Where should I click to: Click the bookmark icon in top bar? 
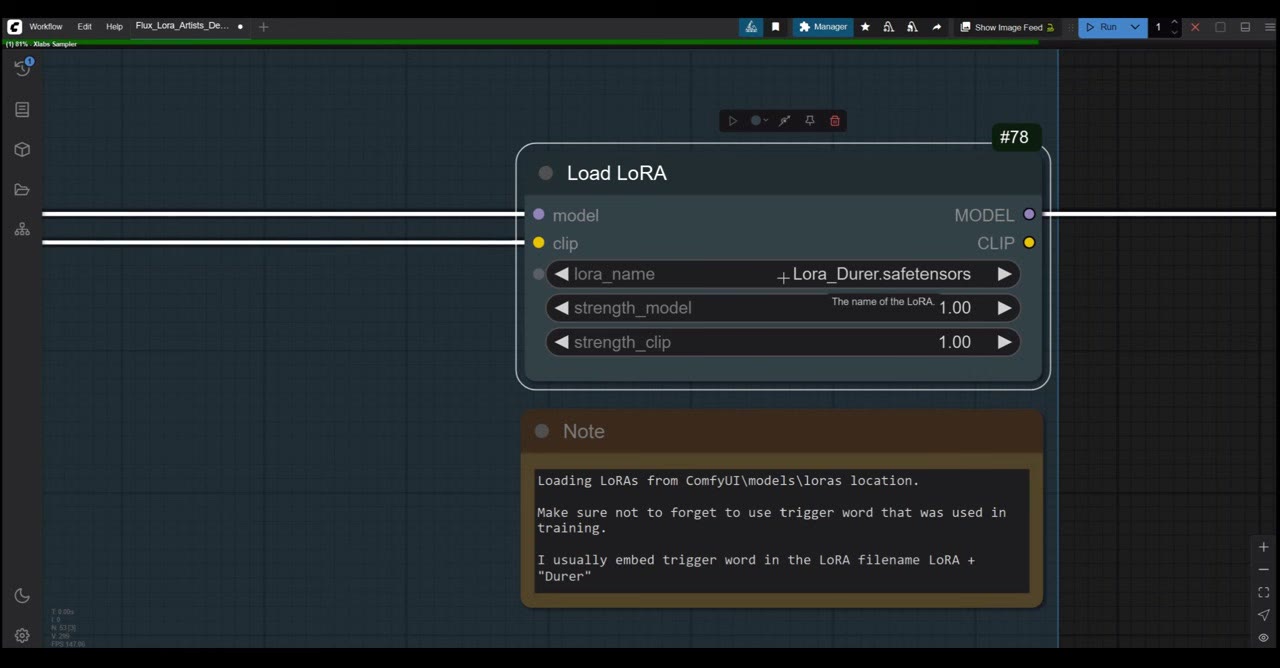tap(775, 27)
